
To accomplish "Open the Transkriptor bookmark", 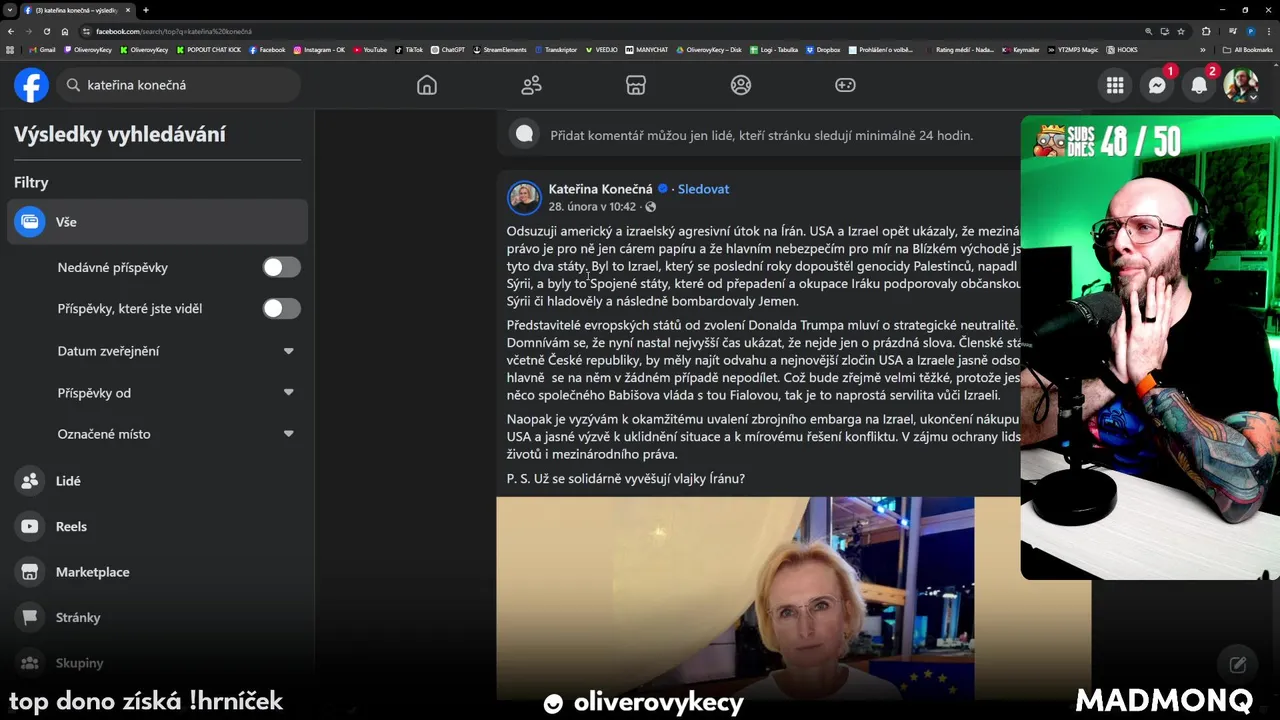I will tap(556, 50).
